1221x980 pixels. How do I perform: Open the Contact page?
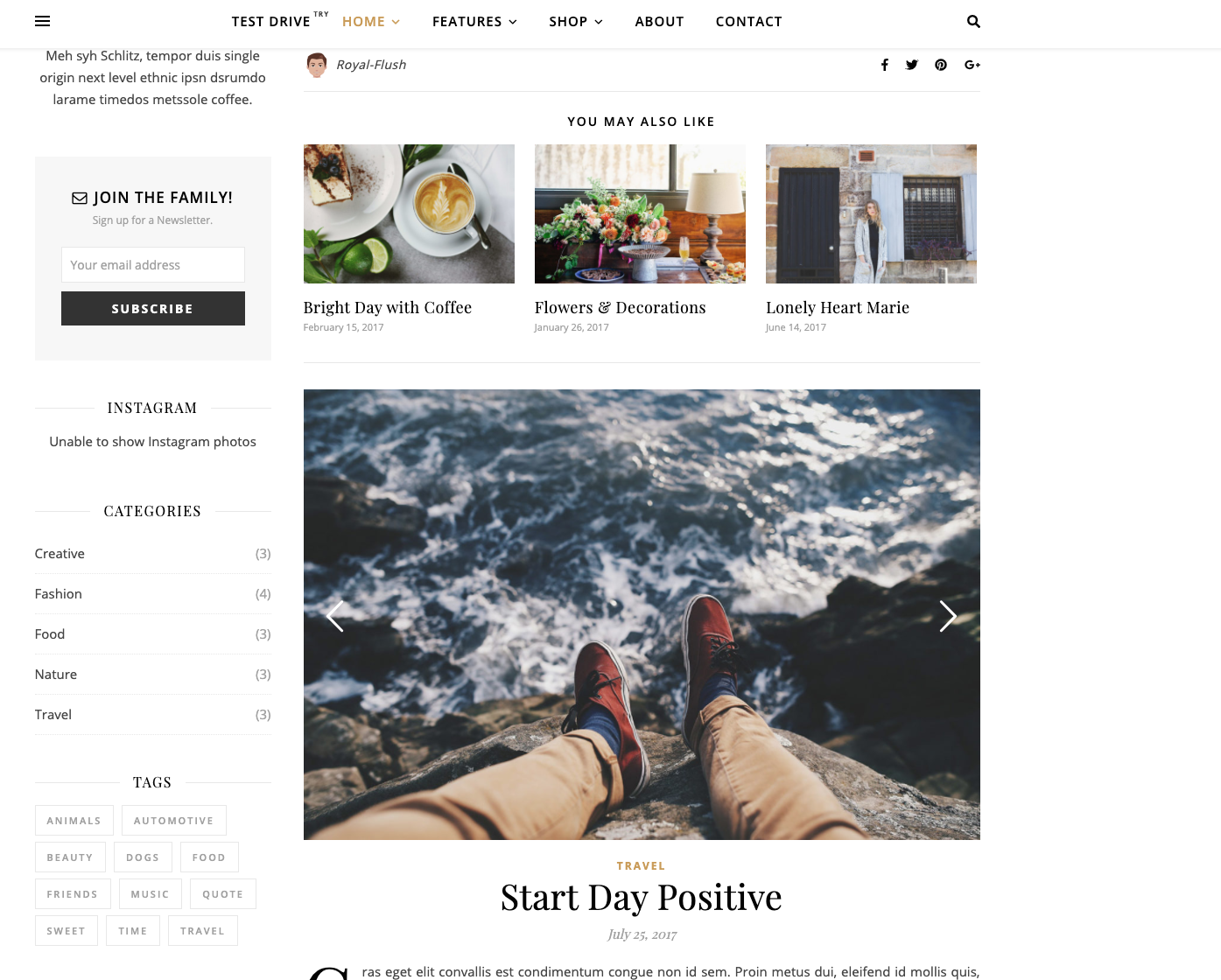click(x=748, y=21)
